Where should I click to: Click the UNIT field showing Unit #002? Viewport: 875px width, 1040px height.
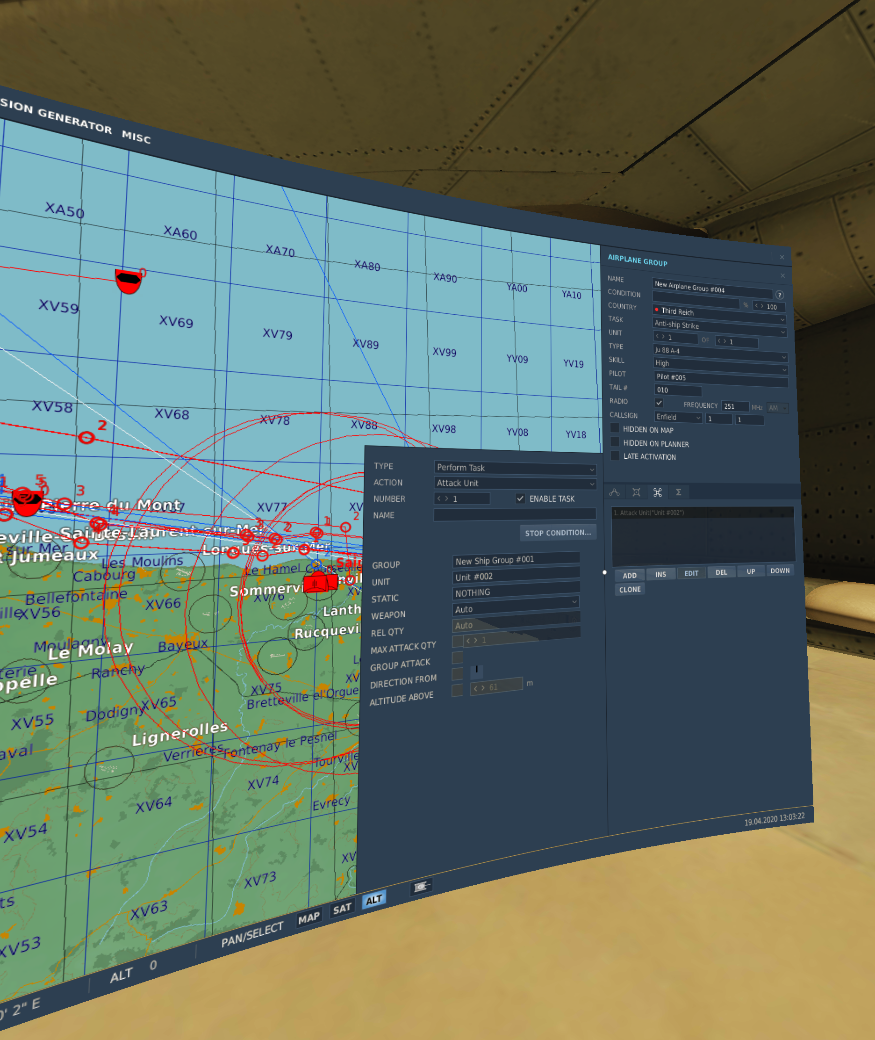[x=516, y=576]
